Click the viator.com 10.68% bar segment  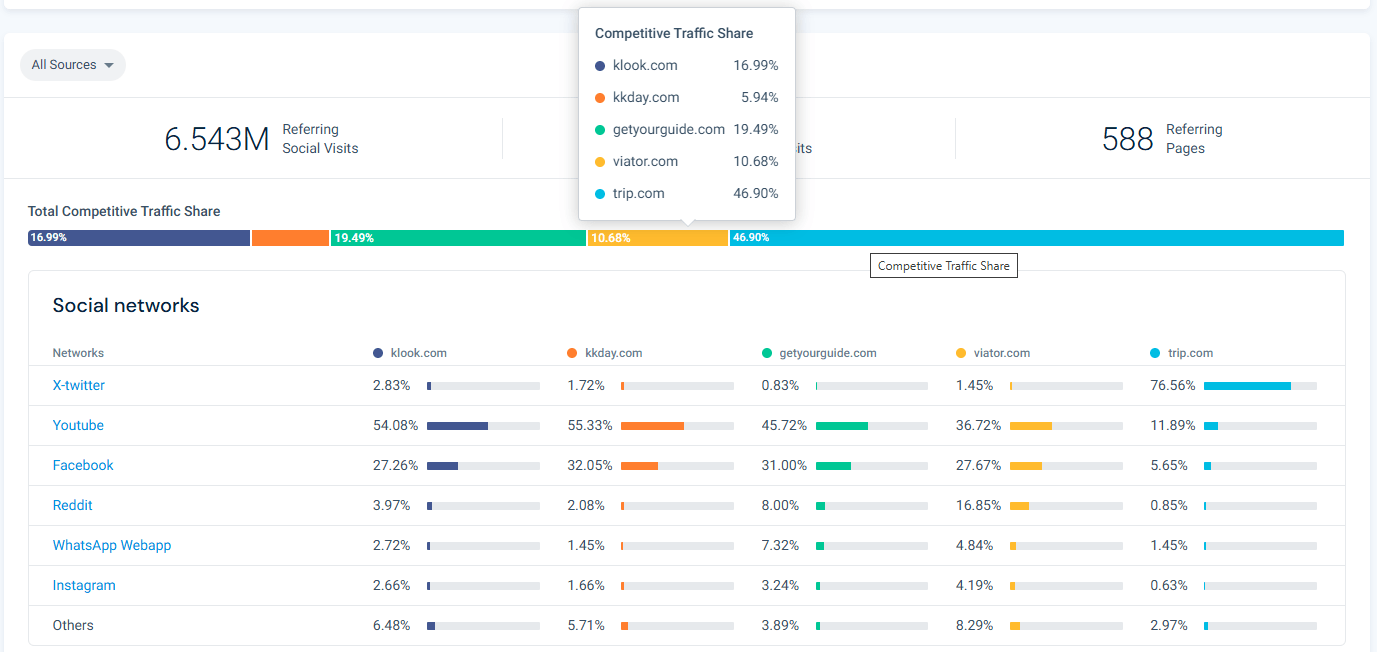(658, 238)
